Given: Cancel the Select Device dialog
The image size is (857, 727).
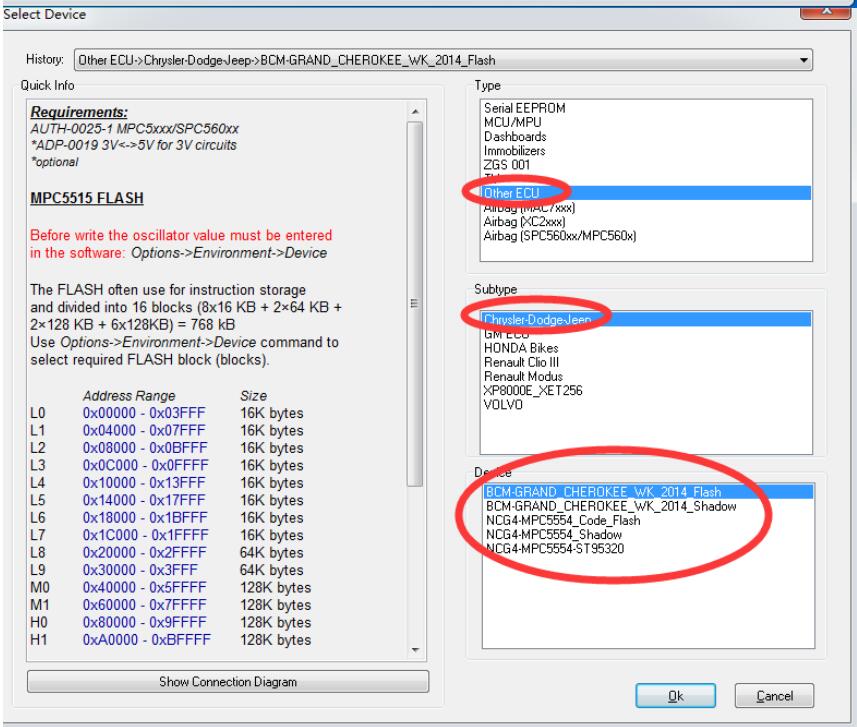Looking at the screenshot, I should point(774,696).
